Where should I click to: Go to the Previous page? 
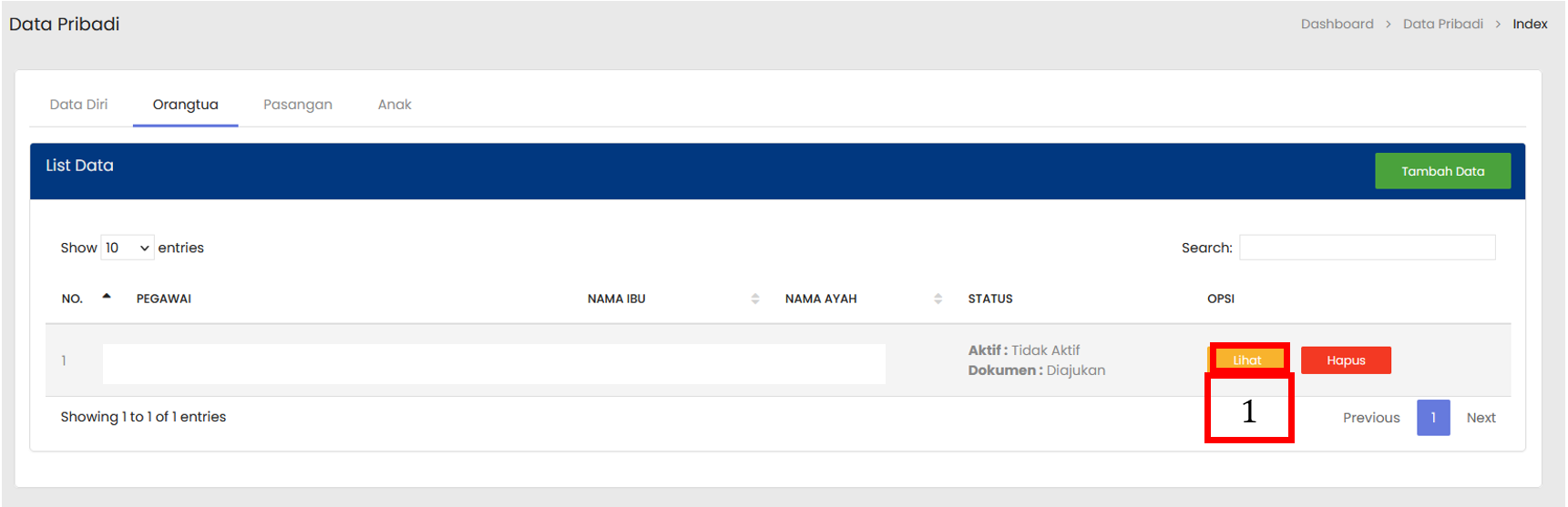[x=1370, y=418]
